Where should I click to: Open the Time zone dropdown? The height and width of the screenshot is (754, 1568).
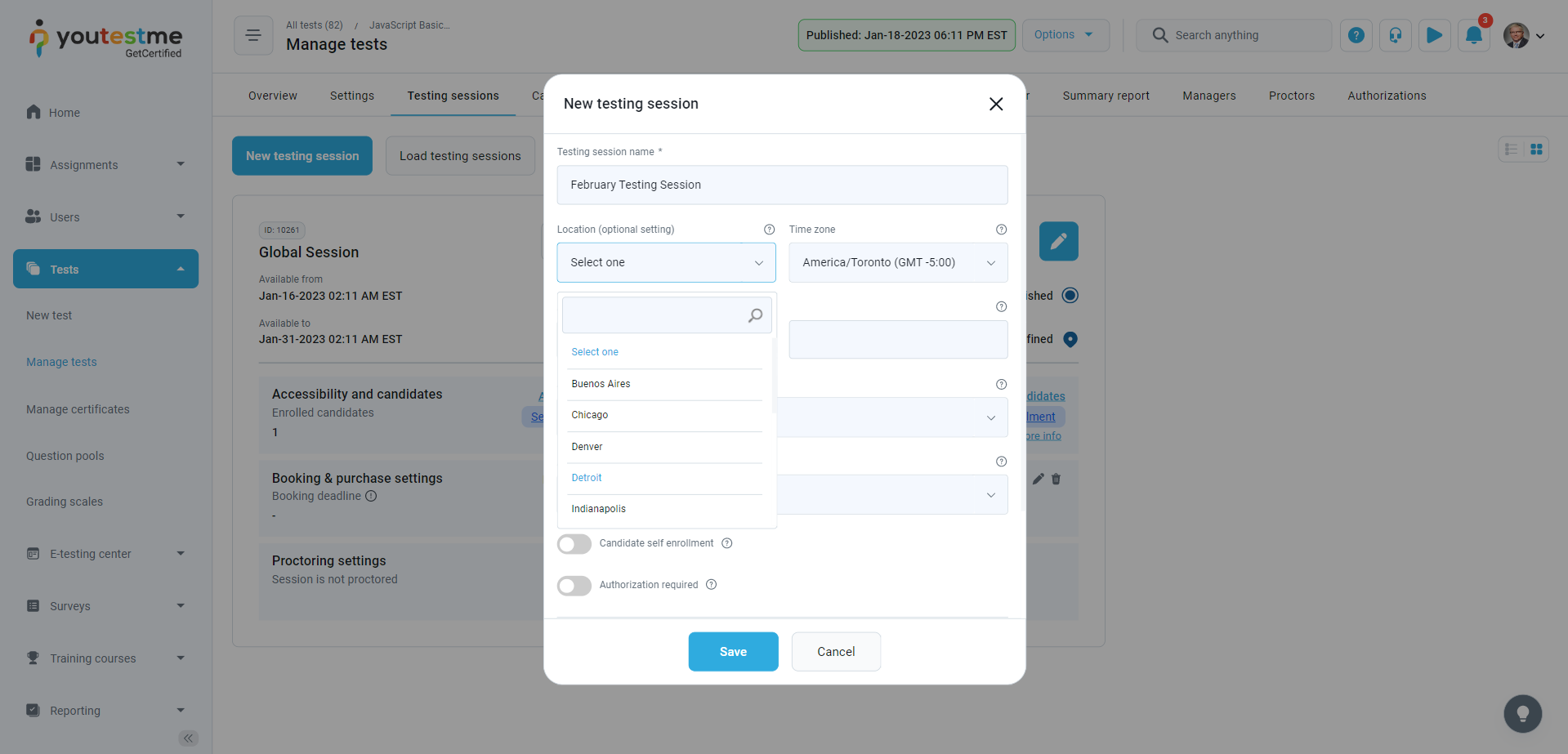pos(897,263)
